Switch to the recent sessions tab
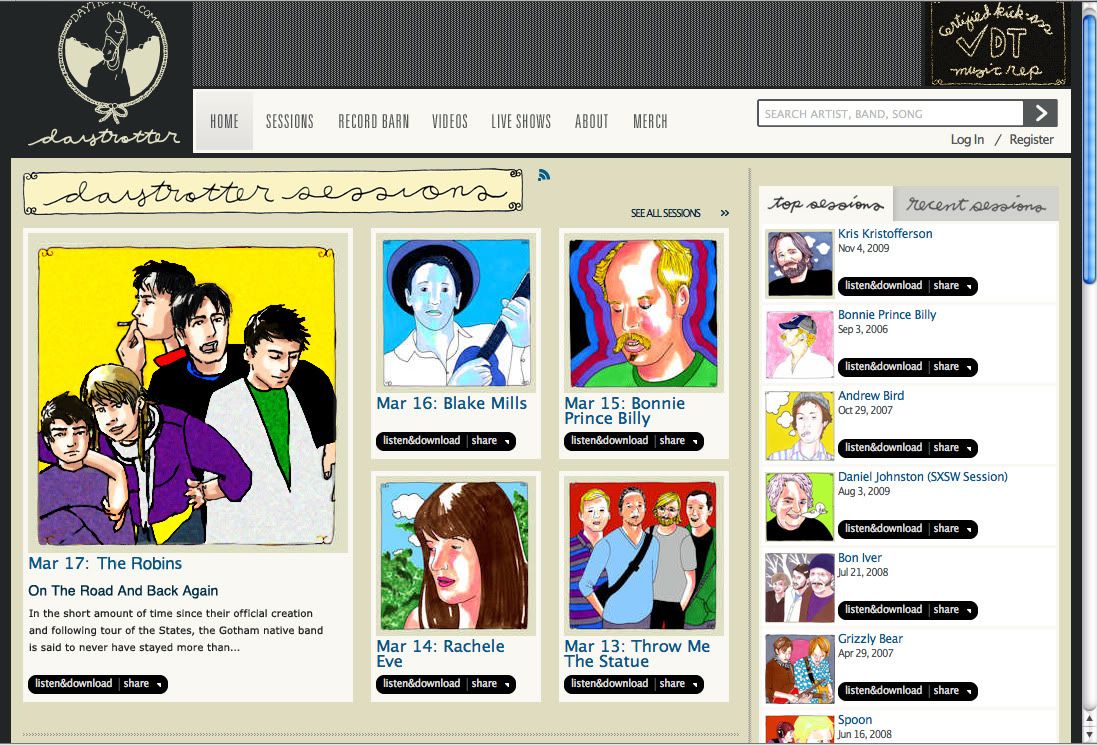This screenshot has width=1097, height=745. [x=976, y=204]
